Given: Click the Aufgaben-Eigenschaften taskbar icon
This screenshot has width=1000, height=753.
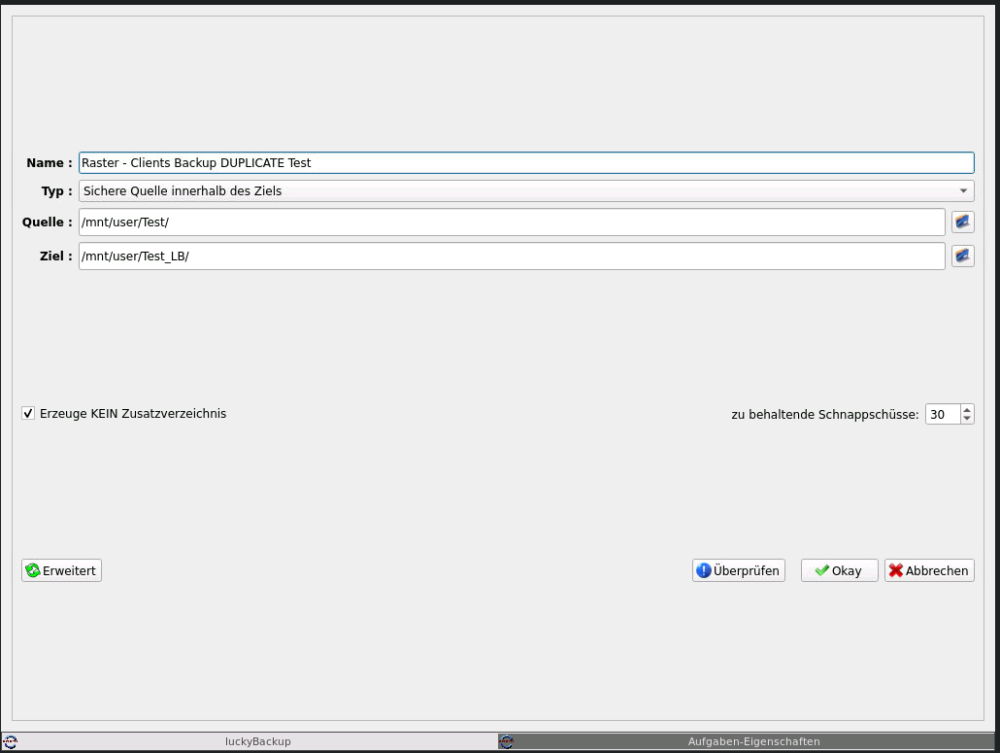Looking at the screenshot, I should [x=506, y=742].
